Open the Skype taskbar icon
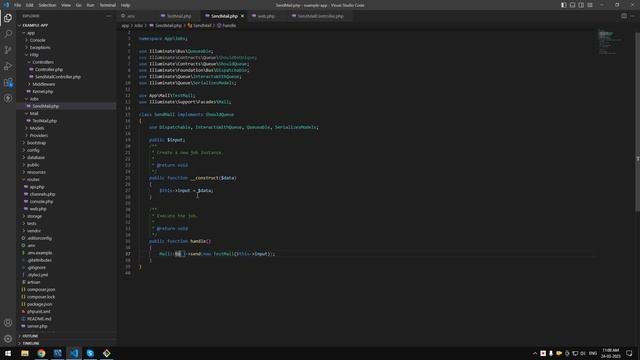640x360 pixels. pos(90,353)
